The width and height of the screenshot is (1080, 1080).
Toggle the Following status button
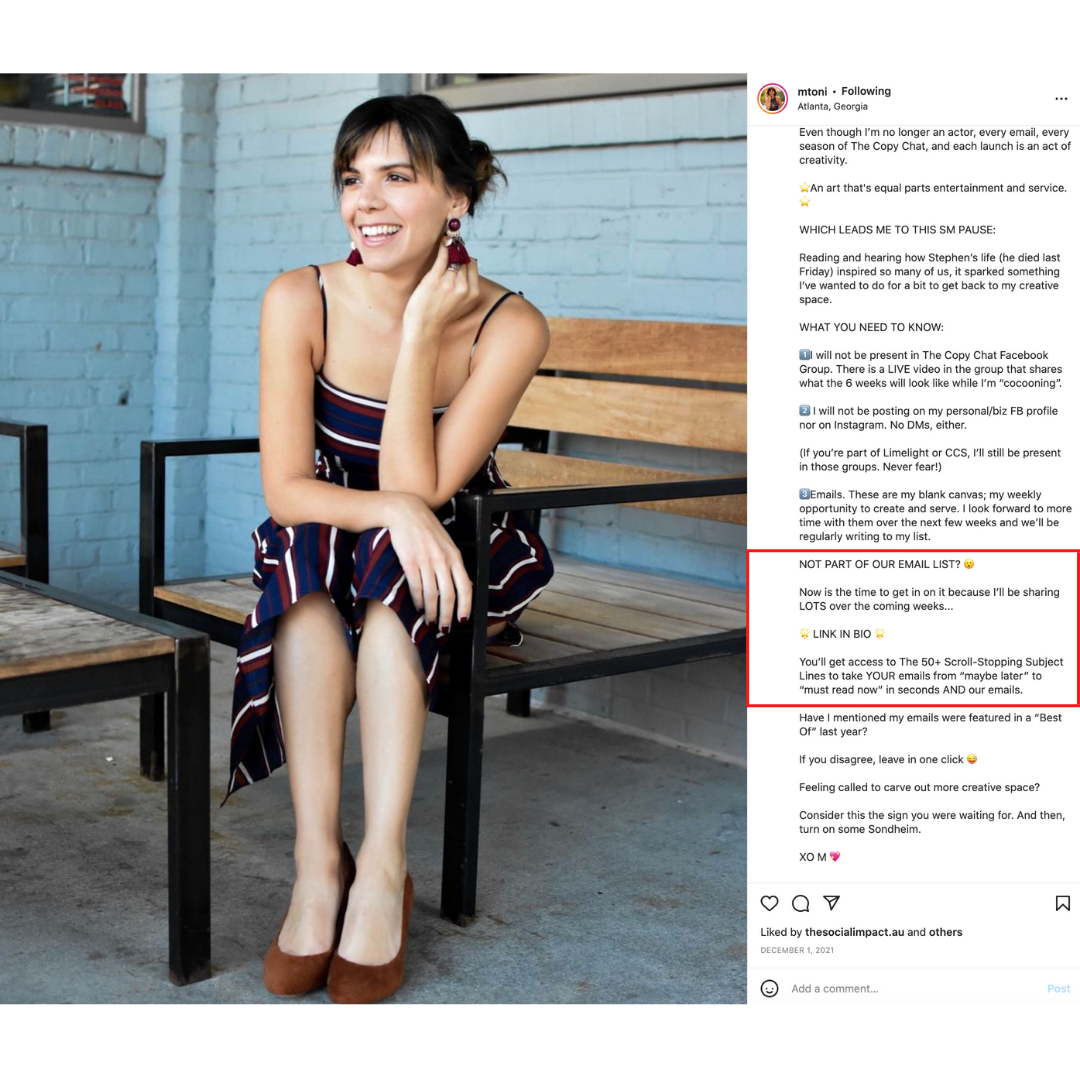click(x=866, y=91)
